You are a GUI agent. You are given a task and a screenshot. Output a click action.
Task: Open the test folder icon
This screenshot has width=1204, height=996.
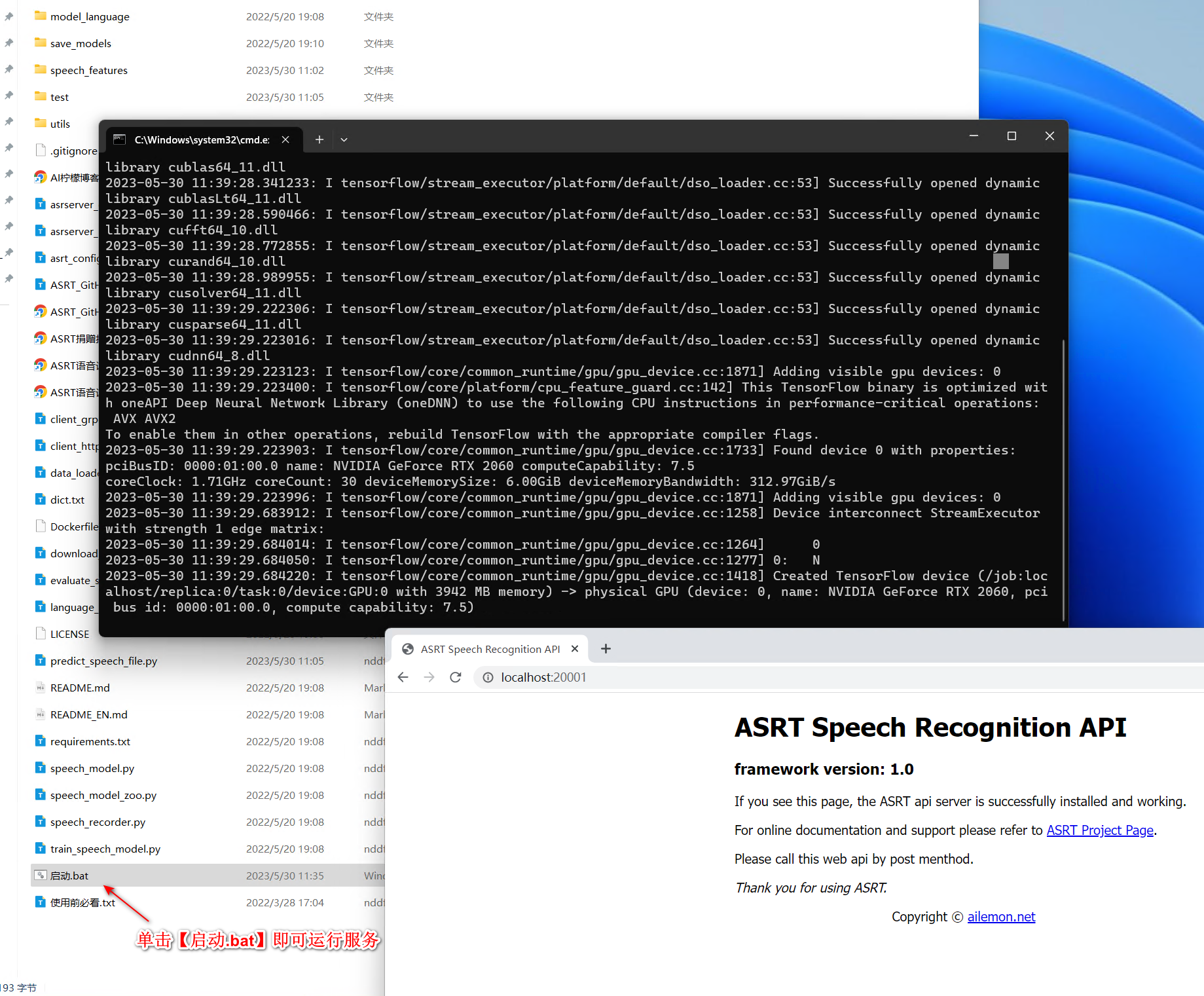pyautogui.click(x=41, y=96)
